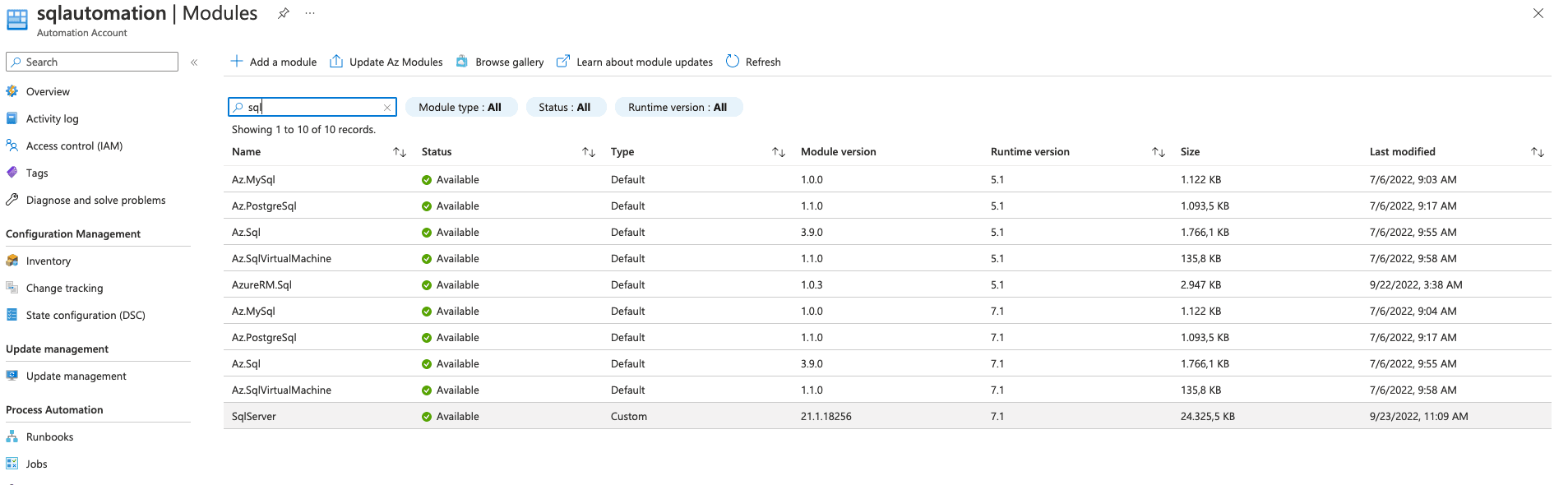Refresh the modules list
The width and height of the screenshot is (1568, 485).
(753, 62)
